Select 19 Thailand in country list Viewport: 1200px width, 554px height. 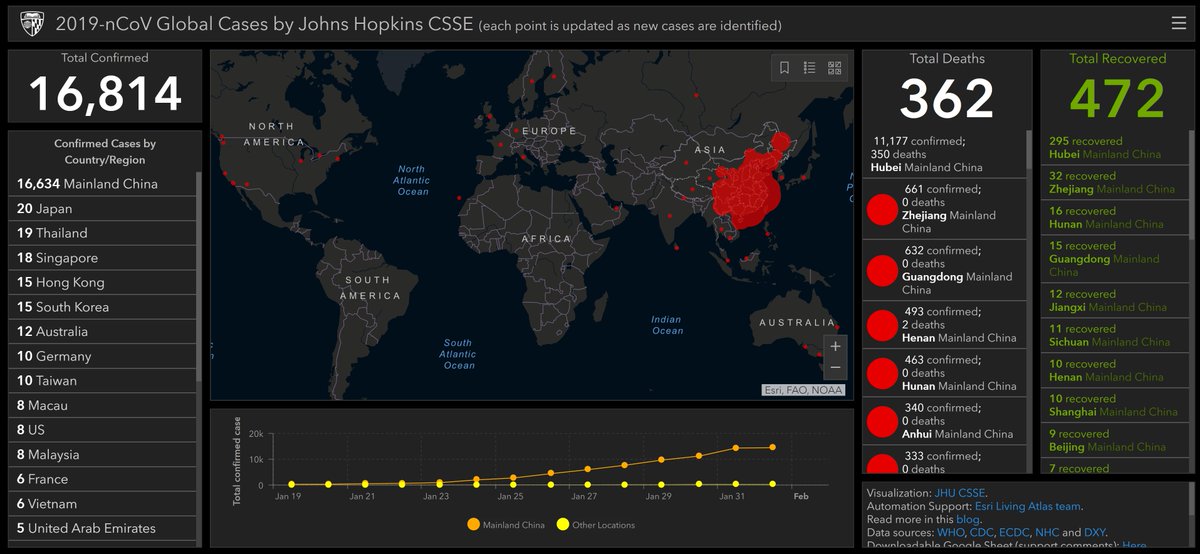click(101, 233)
